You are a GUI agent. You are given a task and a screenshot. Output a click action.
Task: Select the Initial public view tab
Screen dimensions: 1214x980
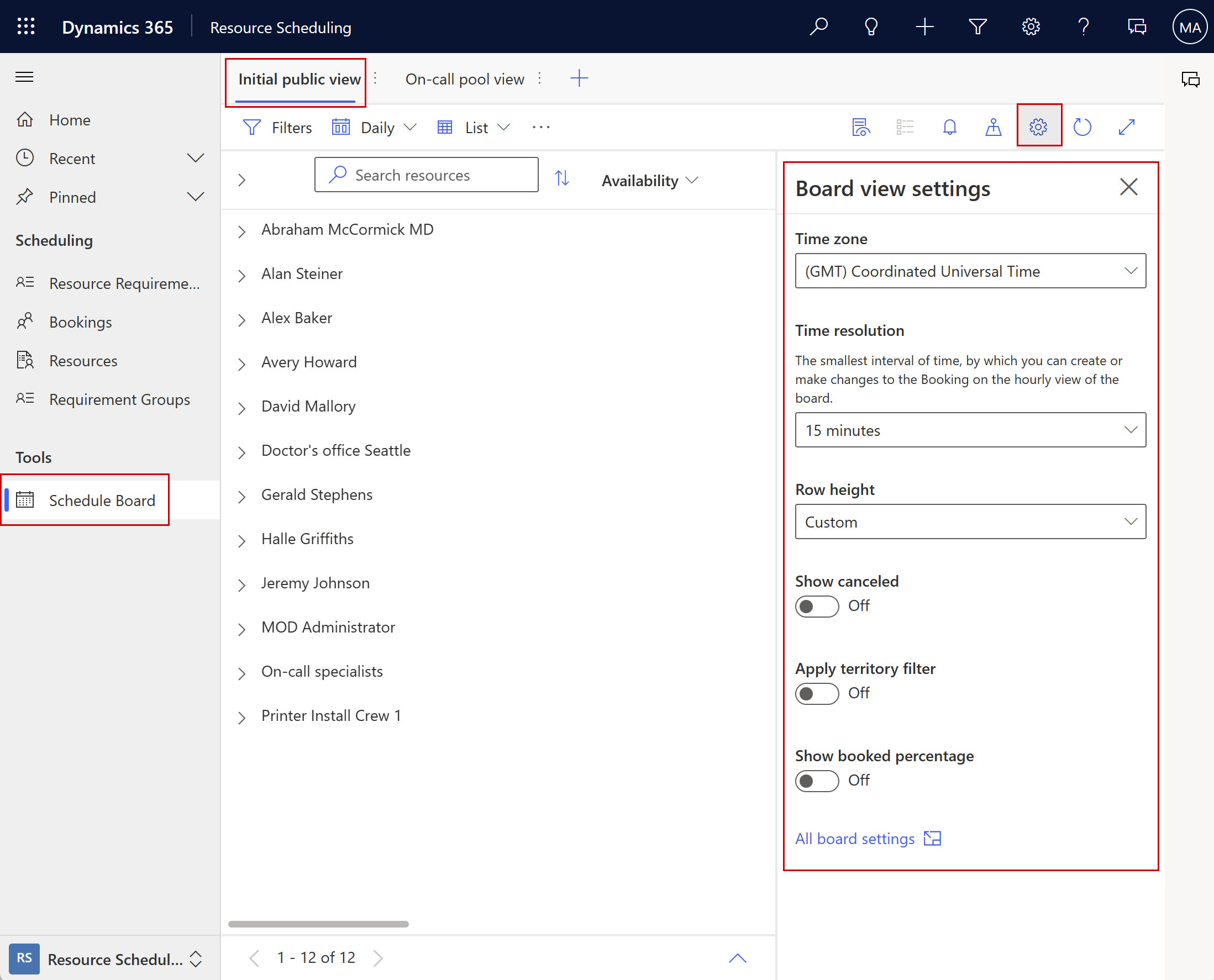point(297,78)
